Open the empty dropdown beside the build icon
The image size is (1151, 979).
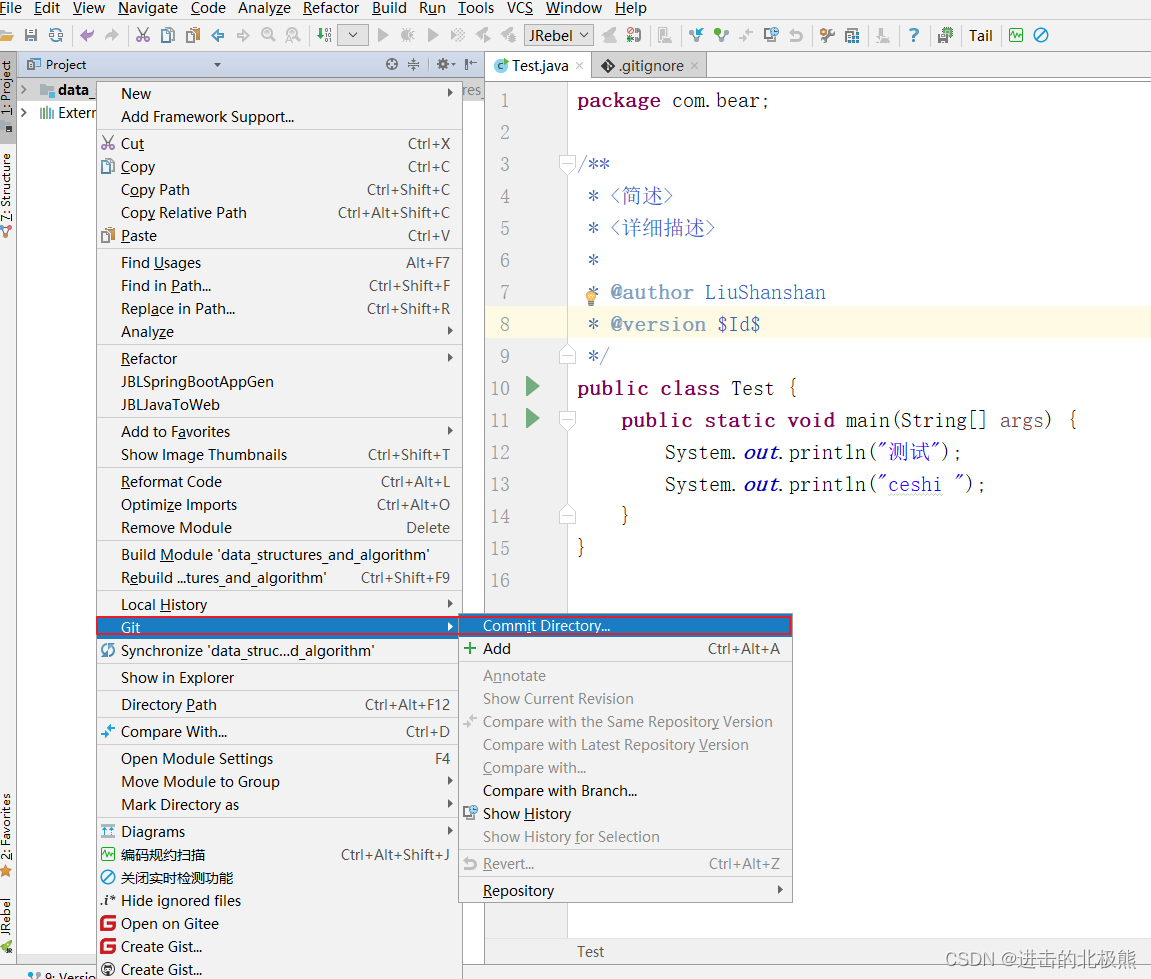point(353,35)
